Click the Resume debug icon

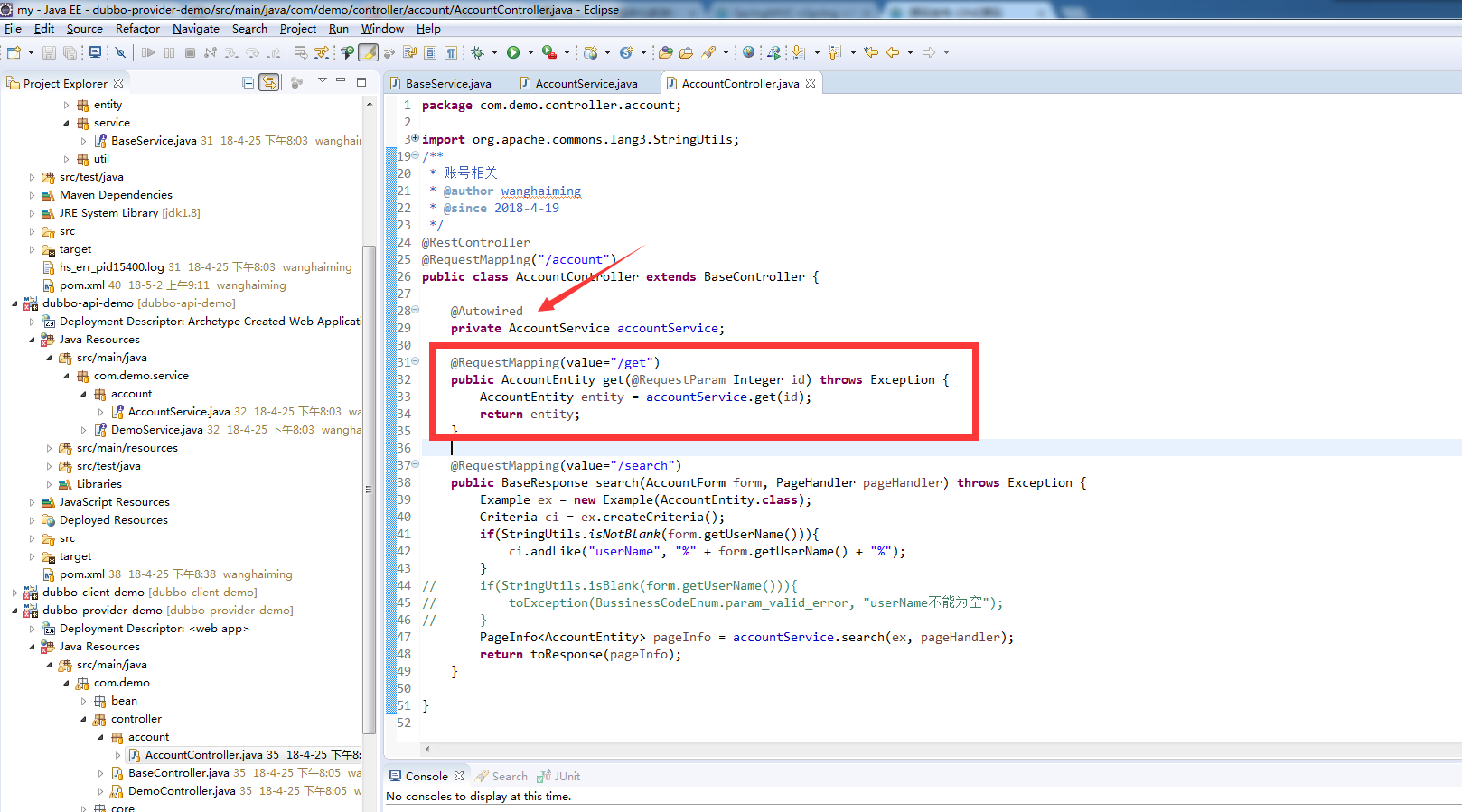(148, 52)
